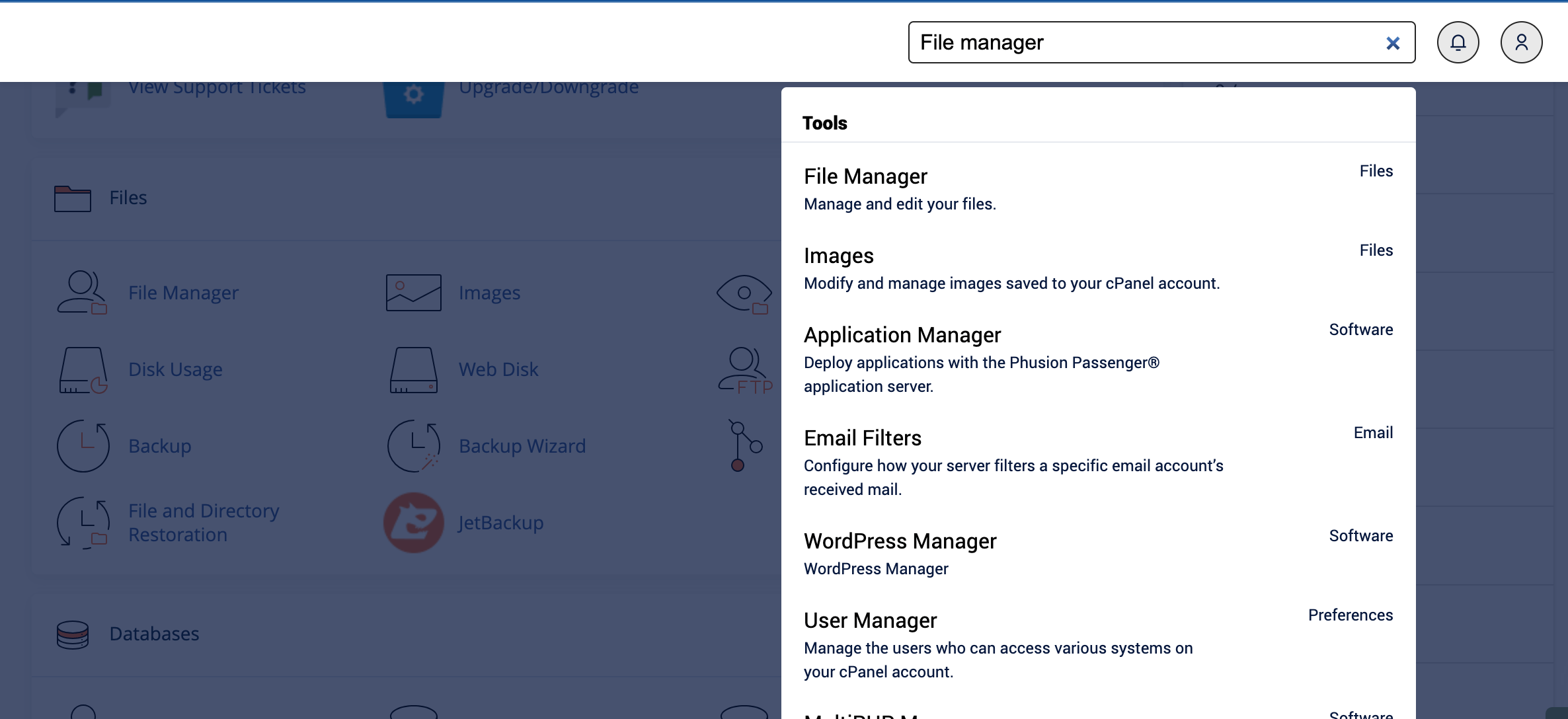Open WordPress Manager search result
Image resolution: width=1568 pixels, height=719 pixels.
coord(900,541)
